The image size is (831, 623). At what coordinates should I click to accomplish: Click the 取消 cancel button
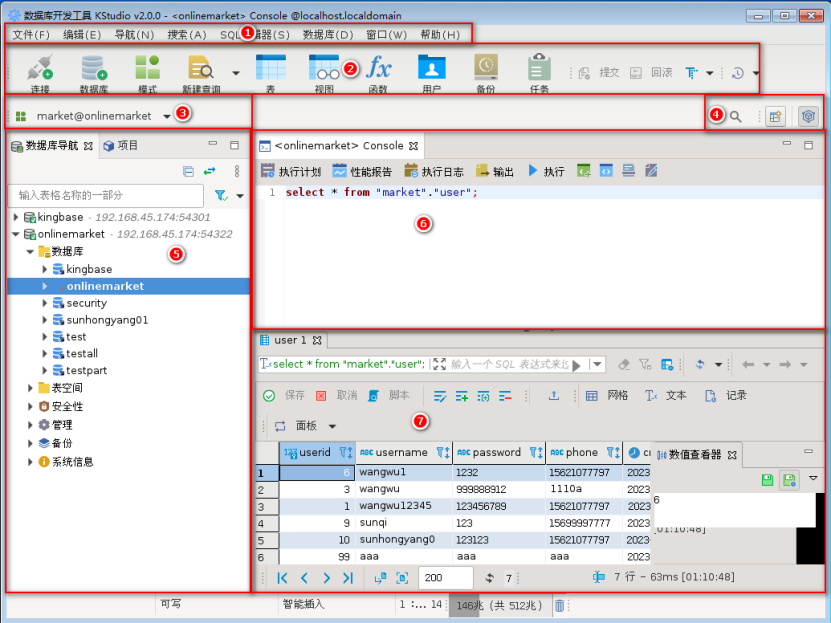tap(337, 395)
